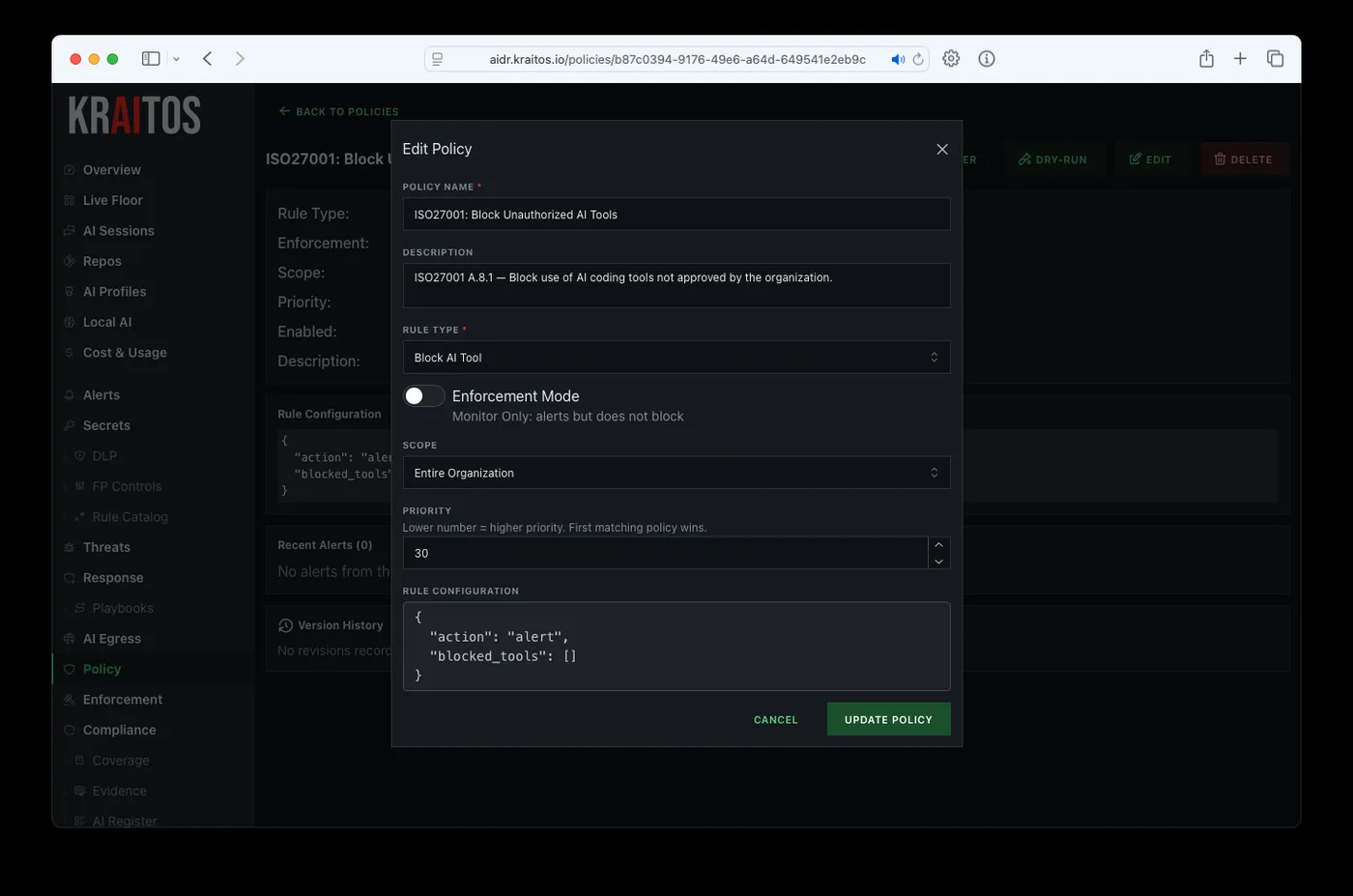Cancel the Edit Policy dialog
Screen dimensions: 1353x896
click(x=775, y=720)
